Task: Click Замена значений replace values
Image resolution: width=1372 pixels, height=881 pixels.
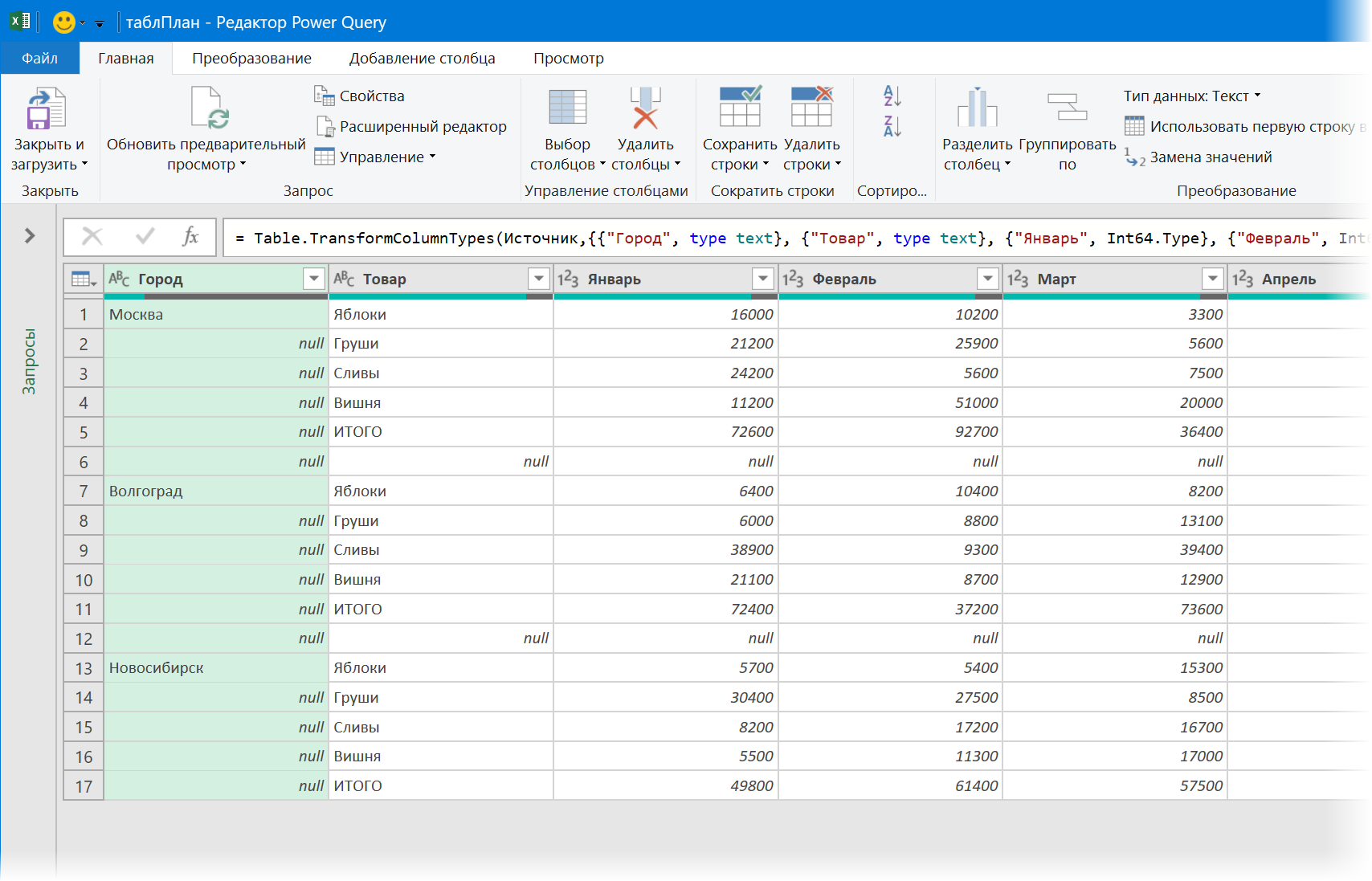Action: tap(1198, 157)
